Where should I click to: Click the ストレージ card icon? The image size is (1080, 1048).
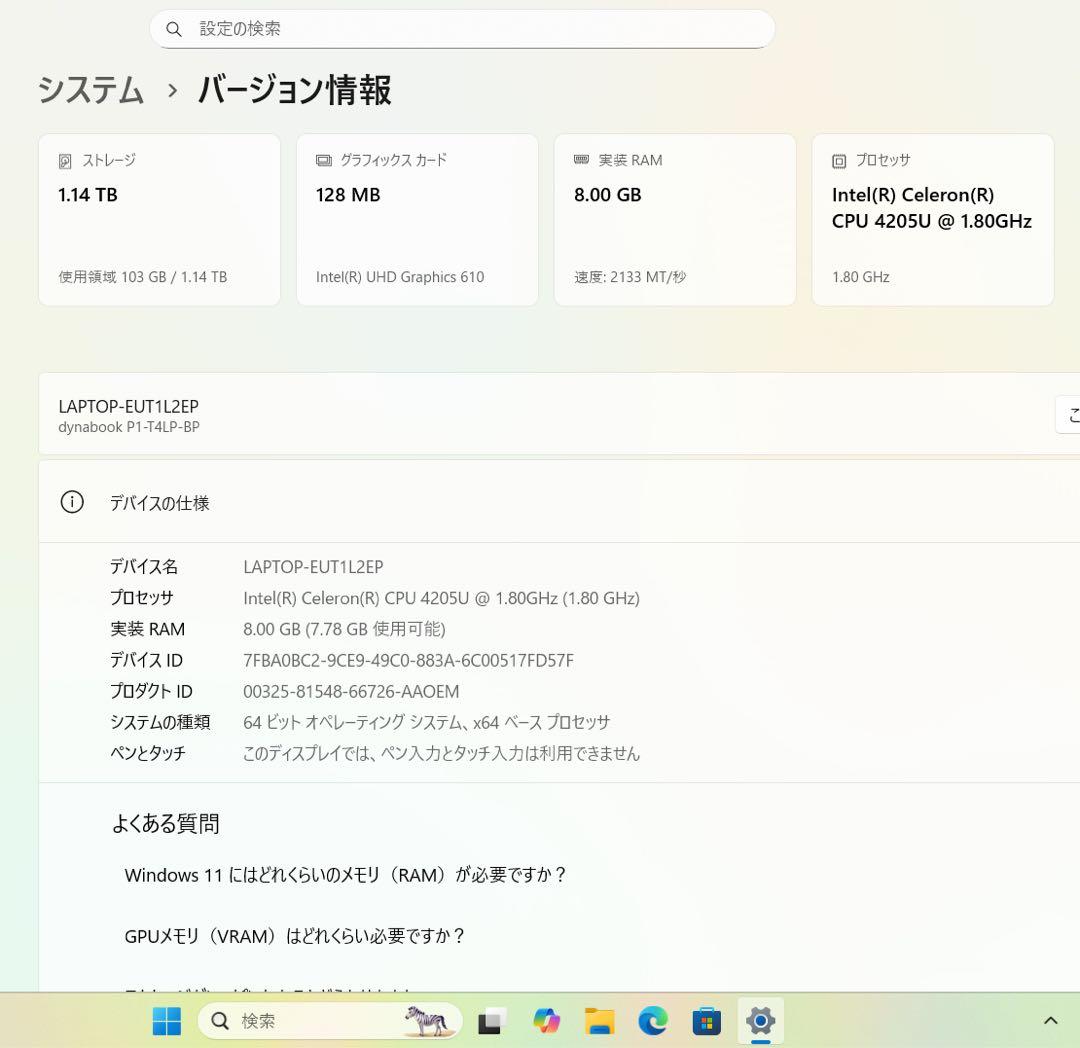point(63,160)
